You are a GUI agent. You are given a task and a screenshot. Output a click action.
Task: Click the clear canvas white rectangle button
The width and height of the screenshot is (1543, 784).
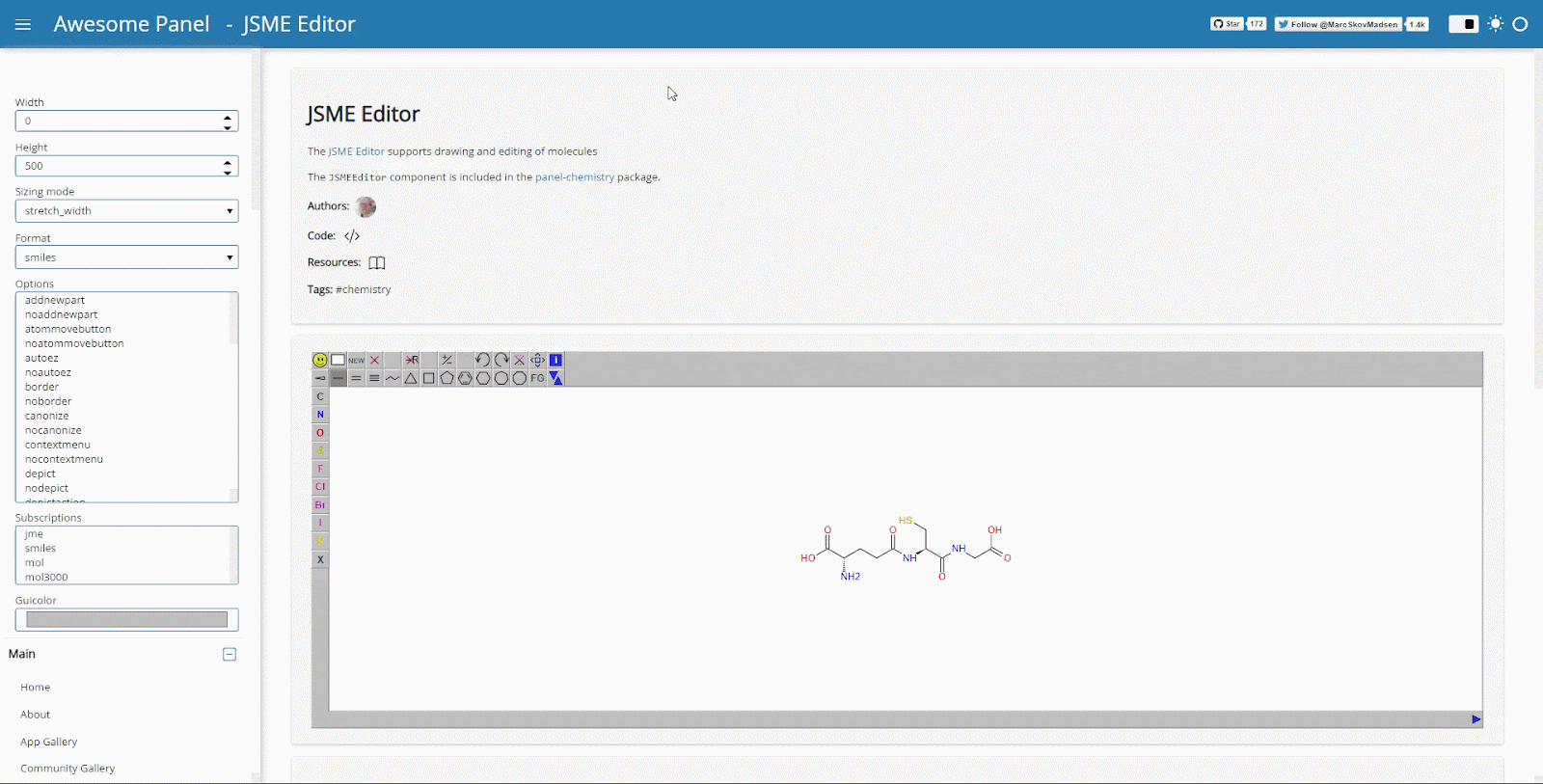coord(338,360)
